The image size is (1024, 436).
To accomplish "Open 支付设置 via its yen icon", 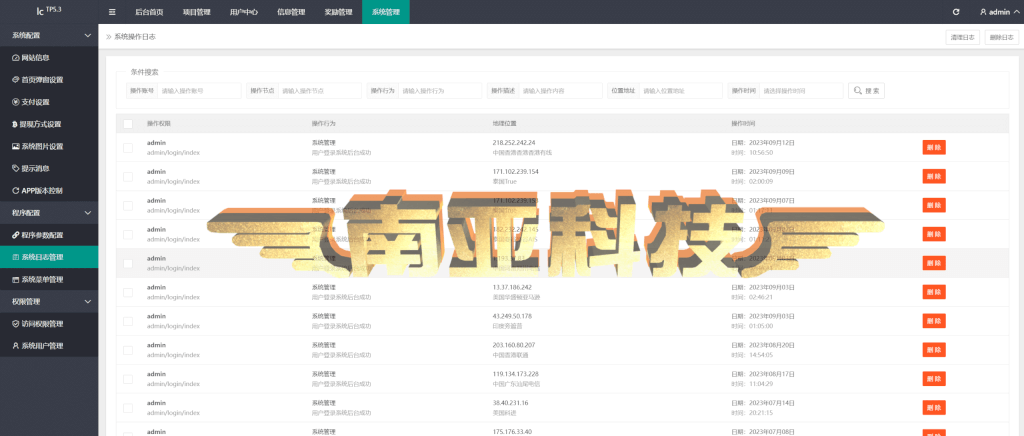I will [16, 102].
